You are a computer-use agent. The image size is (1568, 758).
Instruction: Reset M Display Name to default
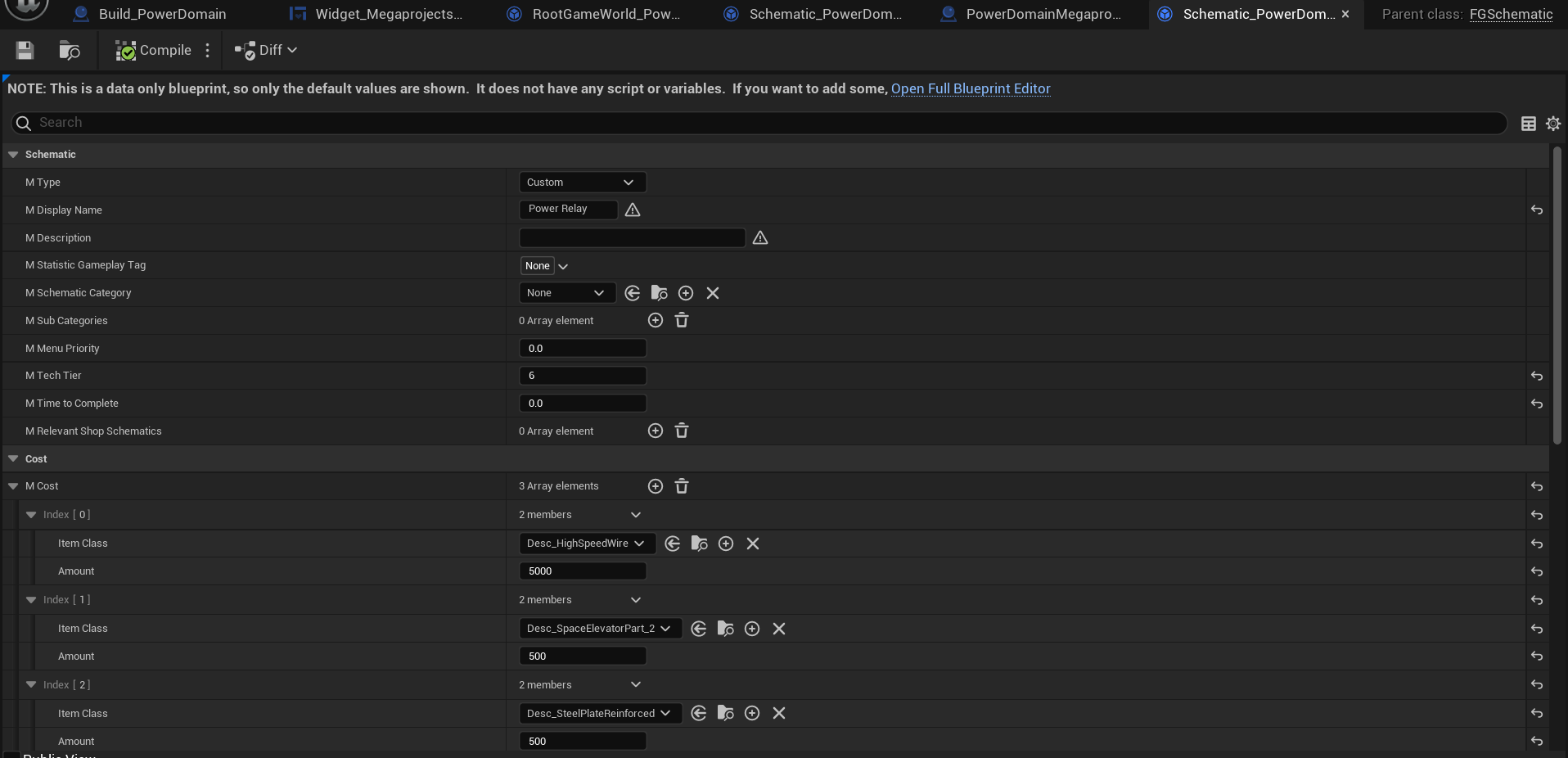tap(1537, 210)
